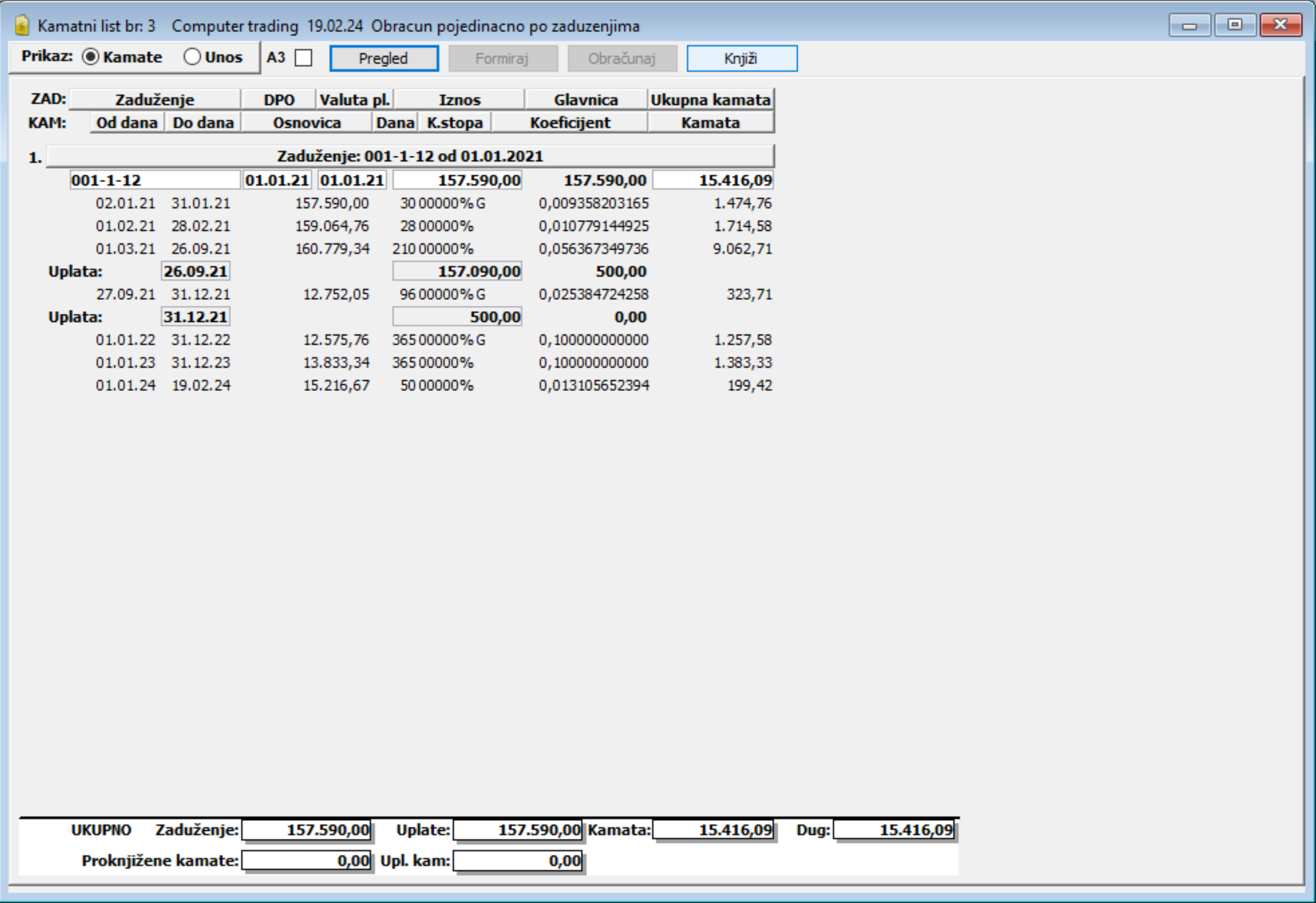The width and height of the screenshot is (1316, 903).
Task: Click the Osnovica column header
Action: point(306,122)
